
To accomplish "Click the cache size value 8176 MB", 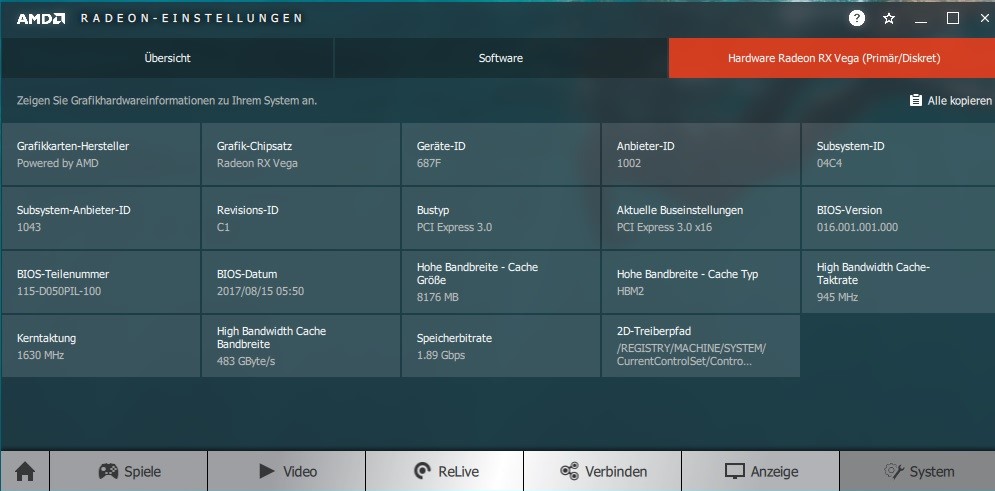I will point(438,298).
